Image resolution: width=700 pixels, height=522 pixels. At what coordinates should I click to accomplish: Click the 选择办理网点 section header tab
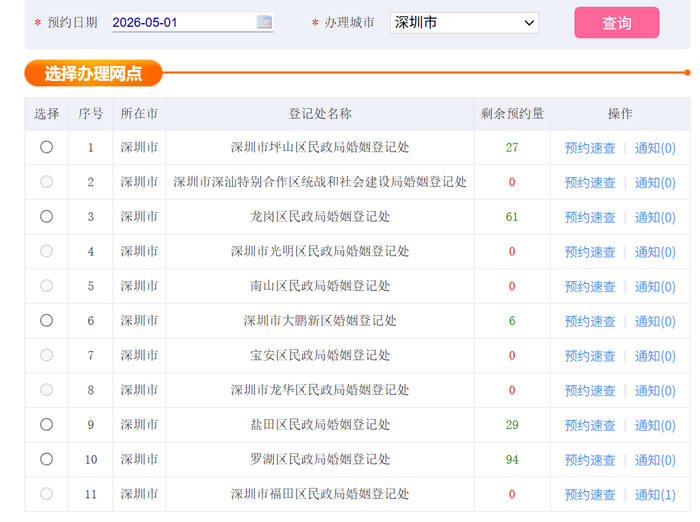93,73
